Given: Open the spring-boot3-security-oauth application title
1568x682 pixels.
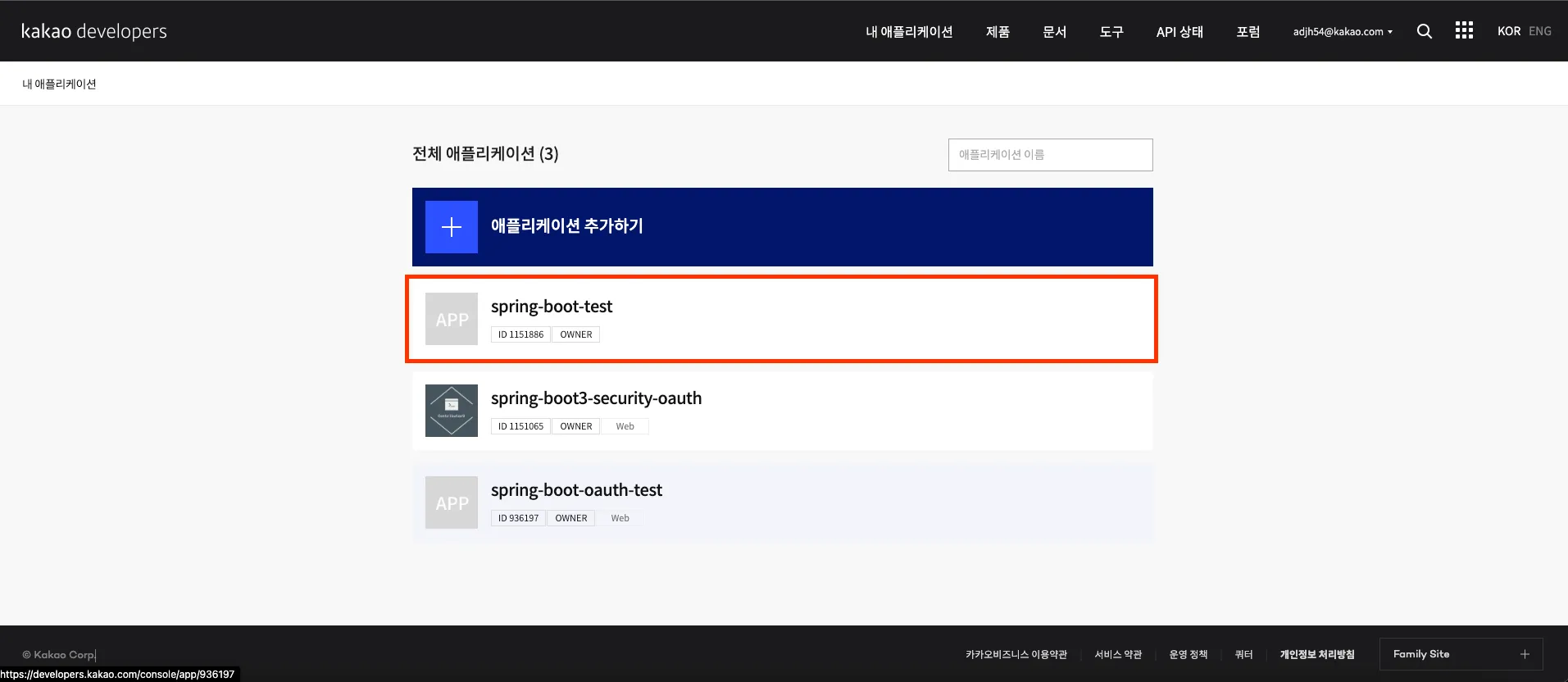Looking at the screenshot, I should click(x=596, y=398).
